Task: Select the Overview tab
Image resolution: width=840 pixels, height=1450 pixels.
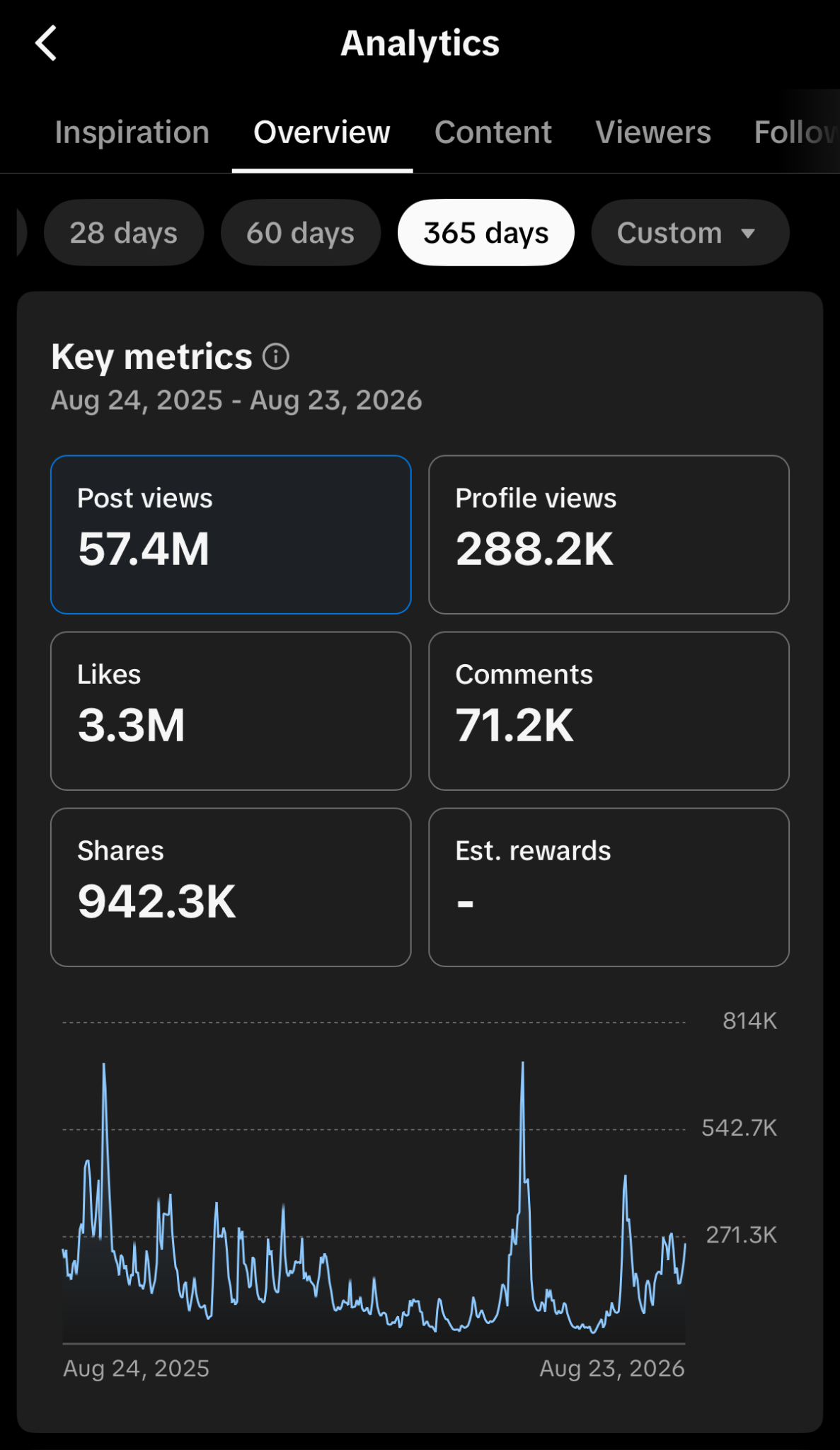Action: coord(322,132)
